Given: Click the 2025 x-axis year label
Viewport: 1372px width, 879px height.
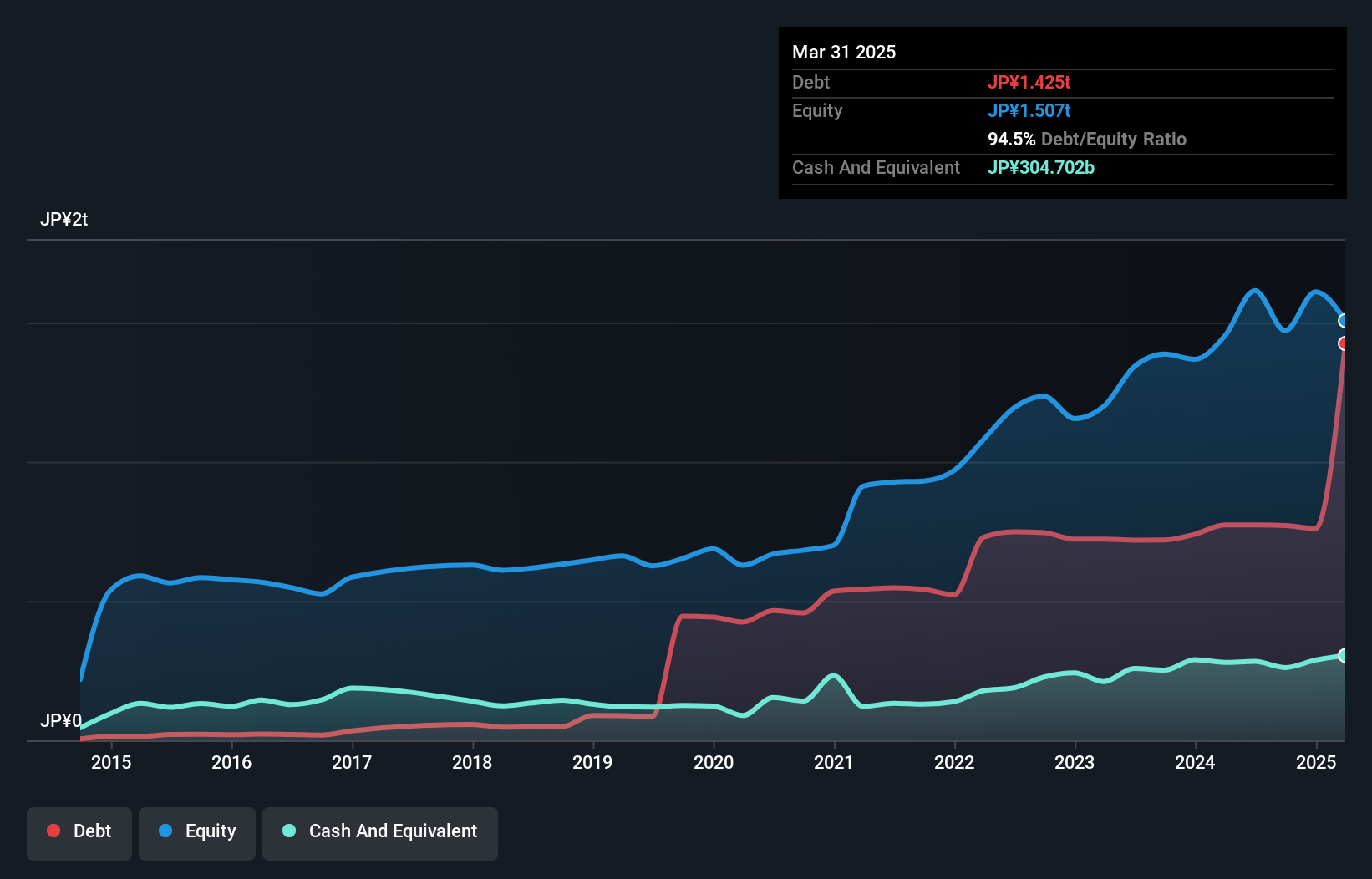Looking at the screenshot, I should [x=1316, y=762].
